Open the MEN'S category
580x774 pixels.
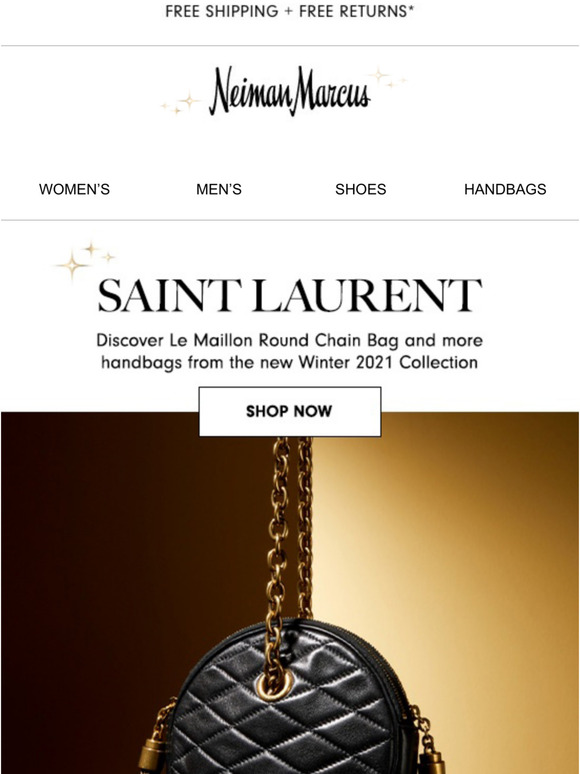pos(219,189)
